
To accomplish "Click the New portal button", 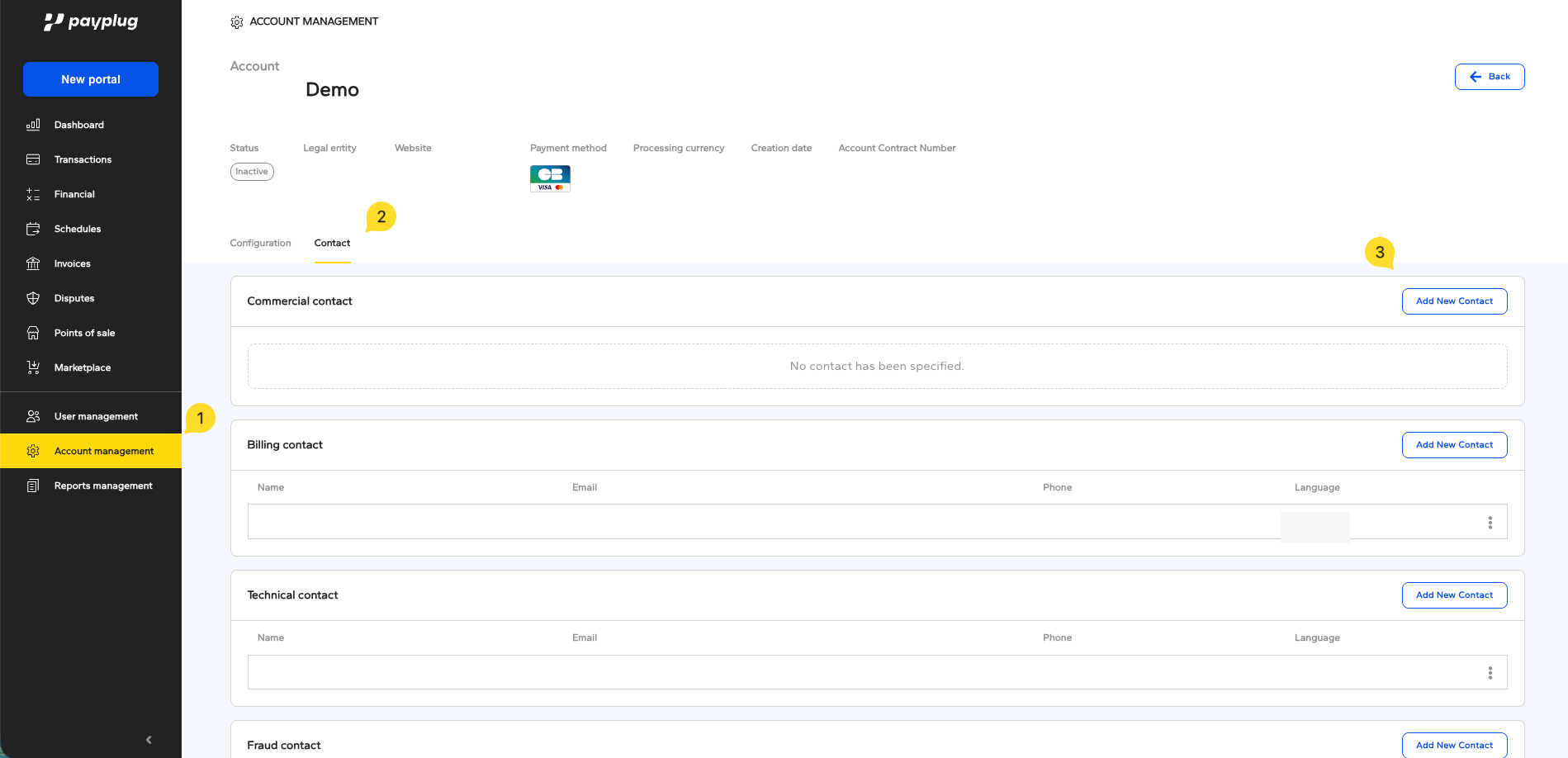I will pos(91,79).
